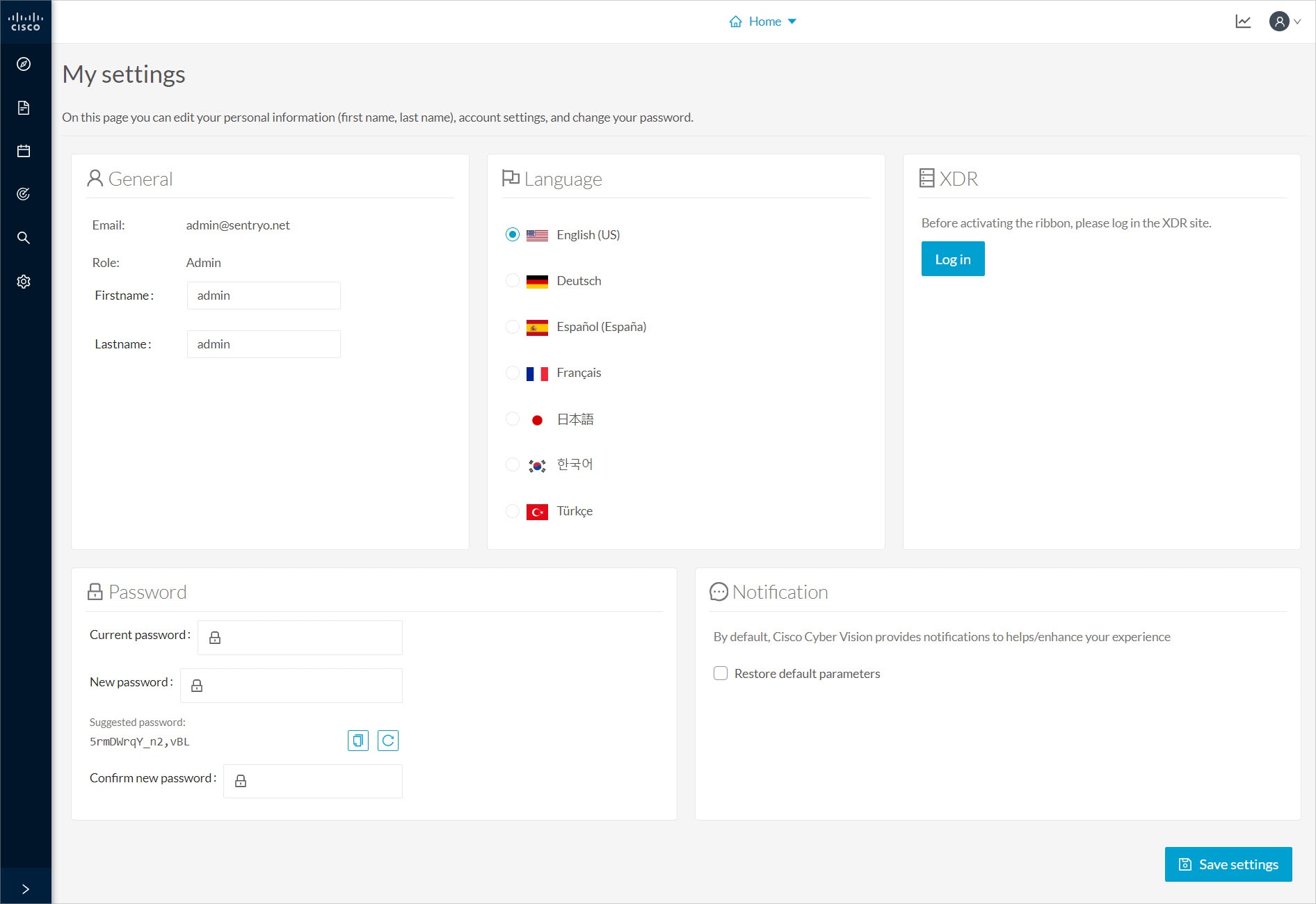This screenshot has width=1316, height=904.
Task: Open the Admin gear icon in sidebar
Action: [24, 281]
